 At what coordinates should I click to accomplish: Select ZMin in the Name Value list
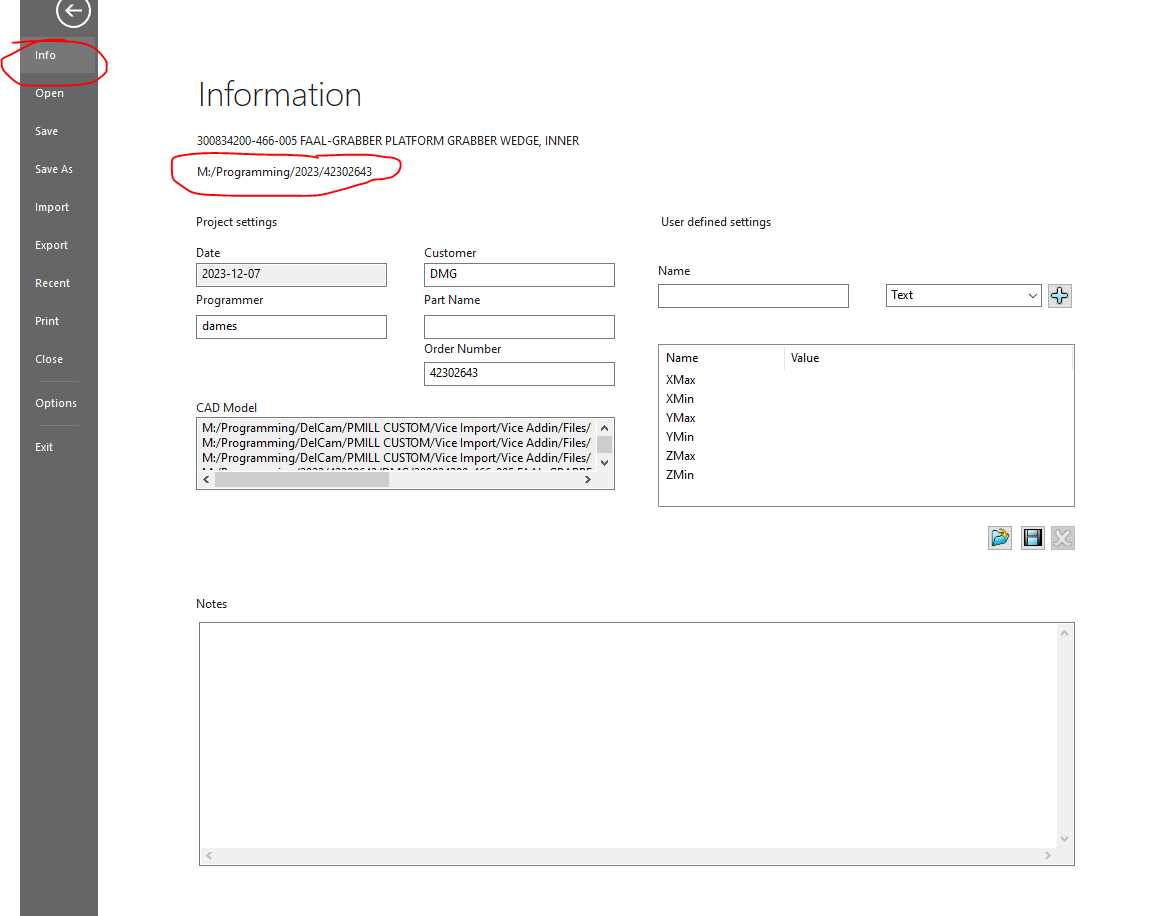[680, 475]
